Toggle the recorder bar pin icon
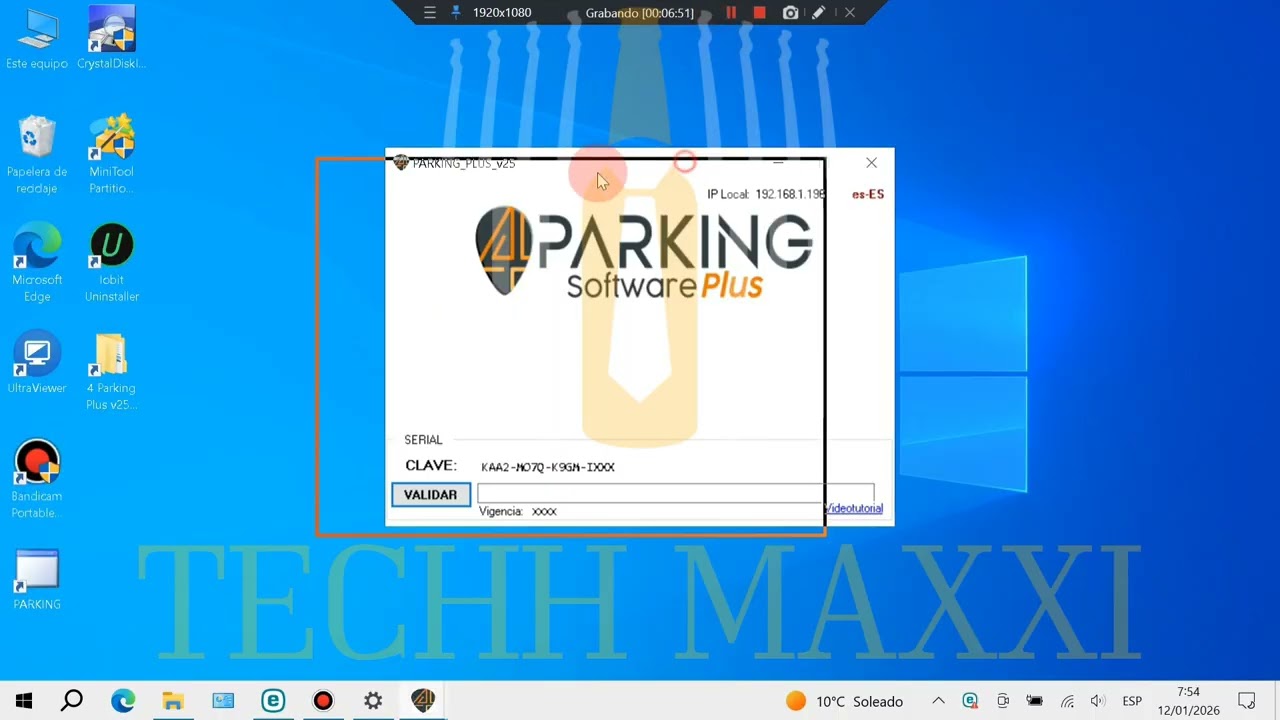This screenshot has height=720, width=1280. pos(456,13)
